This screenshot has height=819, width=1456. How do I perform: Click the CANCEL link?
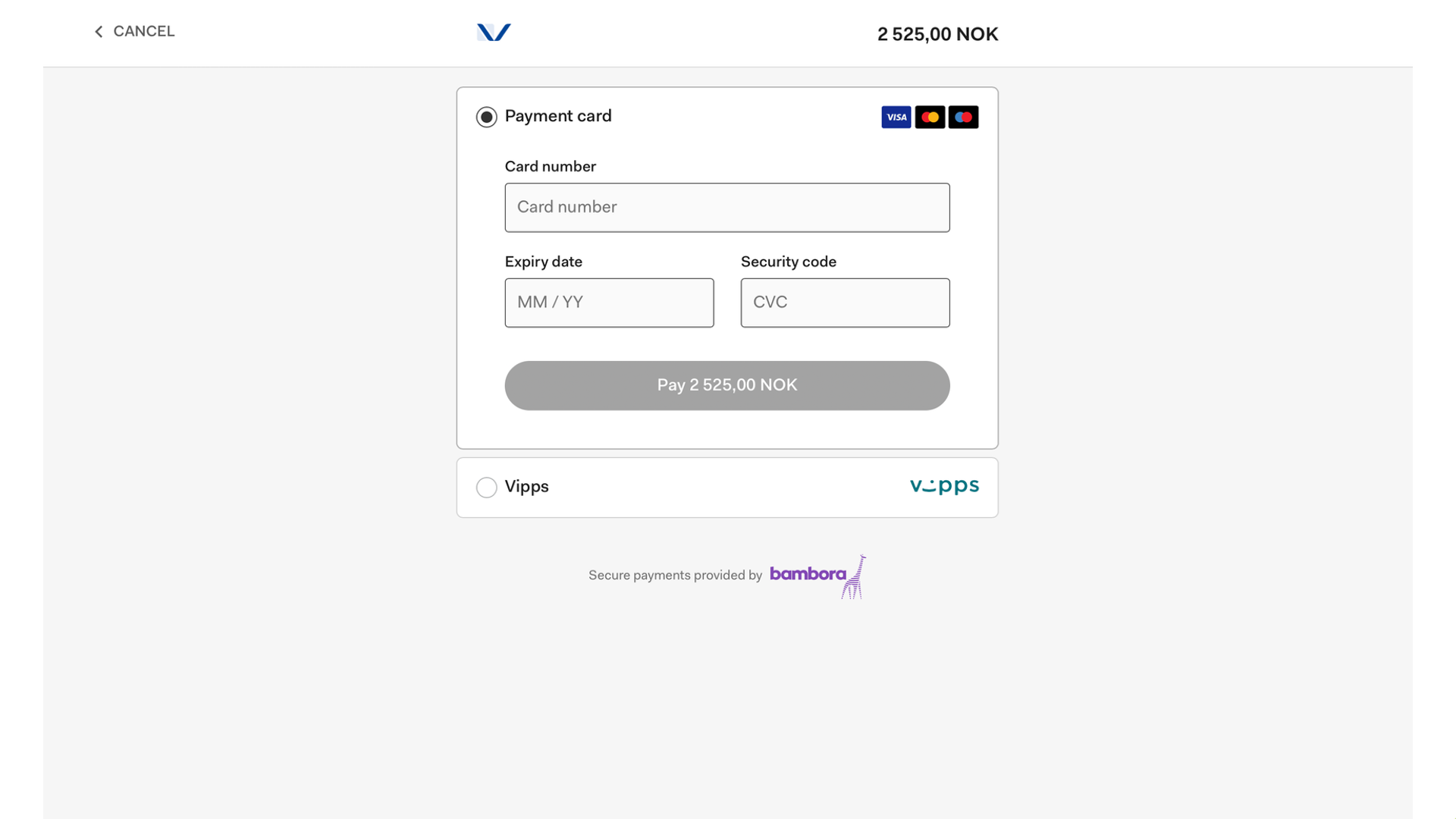[x=144, y=32]
